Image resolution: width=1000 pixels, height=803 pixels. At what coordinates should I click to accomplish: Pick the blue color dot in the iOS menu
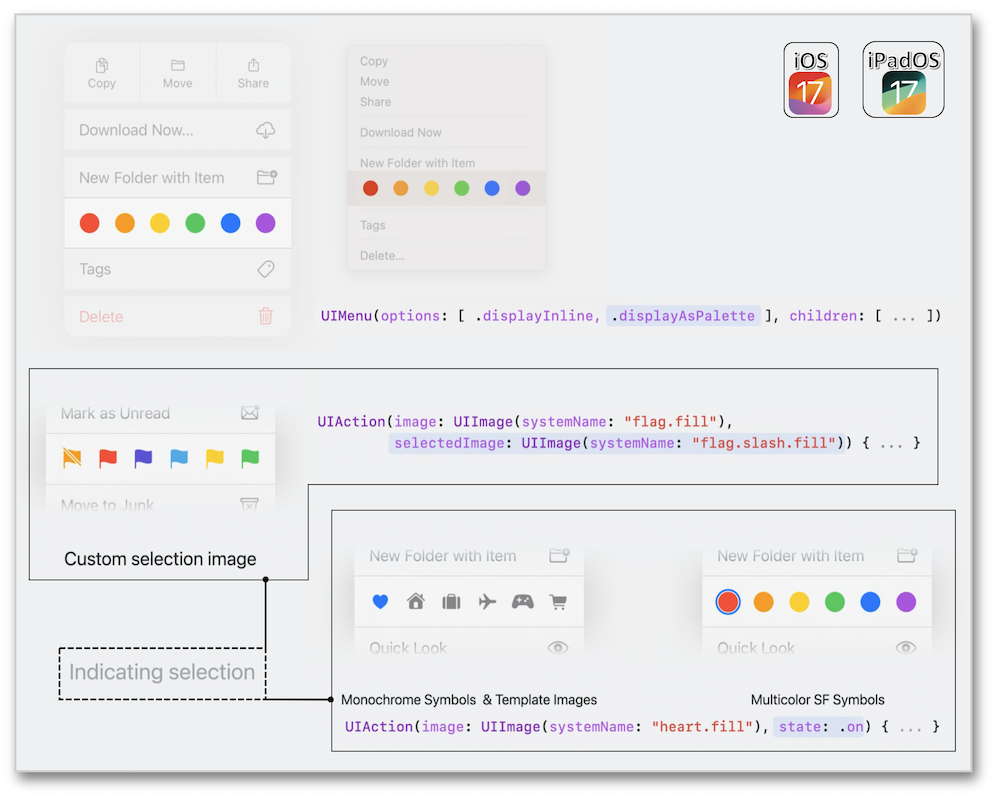(230, 223)
